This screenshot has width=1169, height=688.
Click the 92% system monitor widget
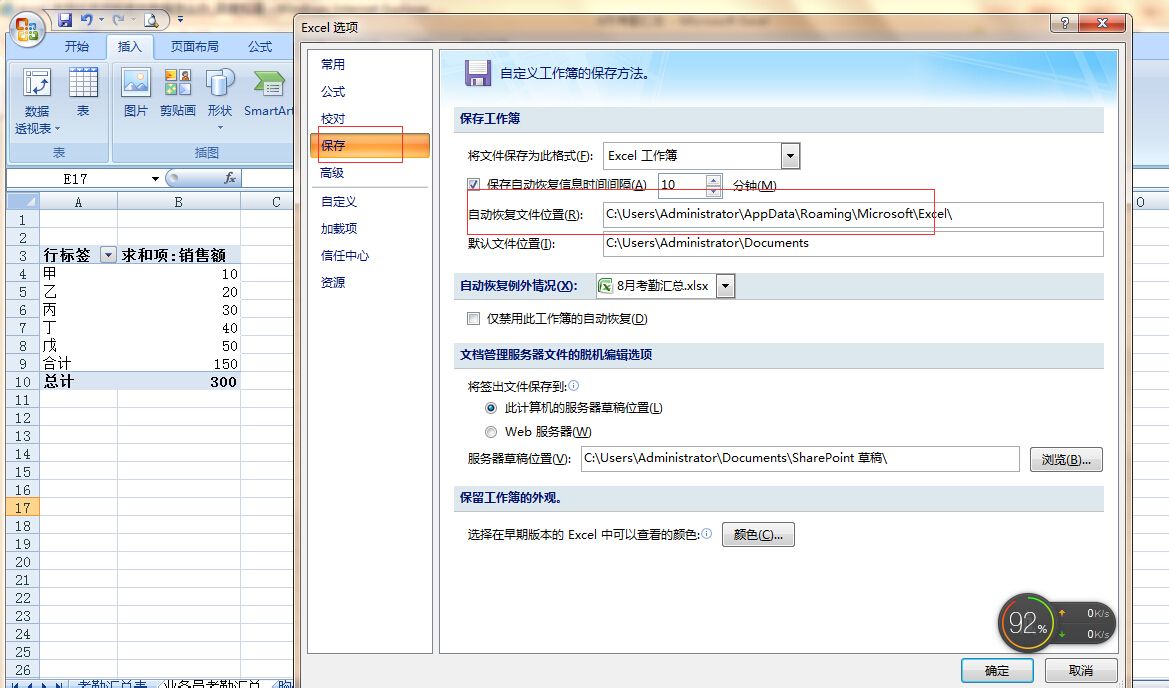tap(1056, 623)
